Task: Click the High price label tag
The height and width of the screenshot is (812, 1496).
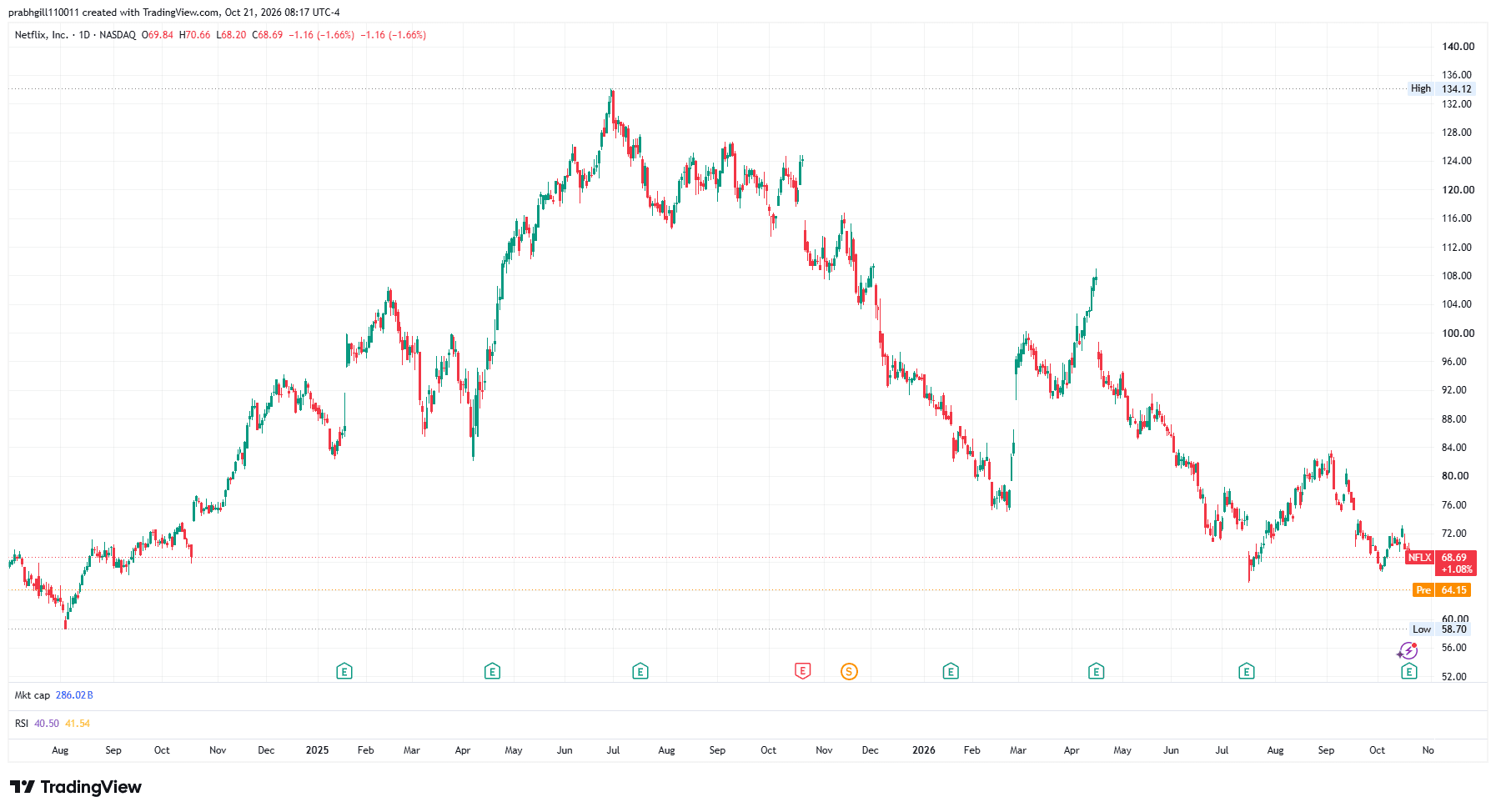Action: (x=1421, y=88)
